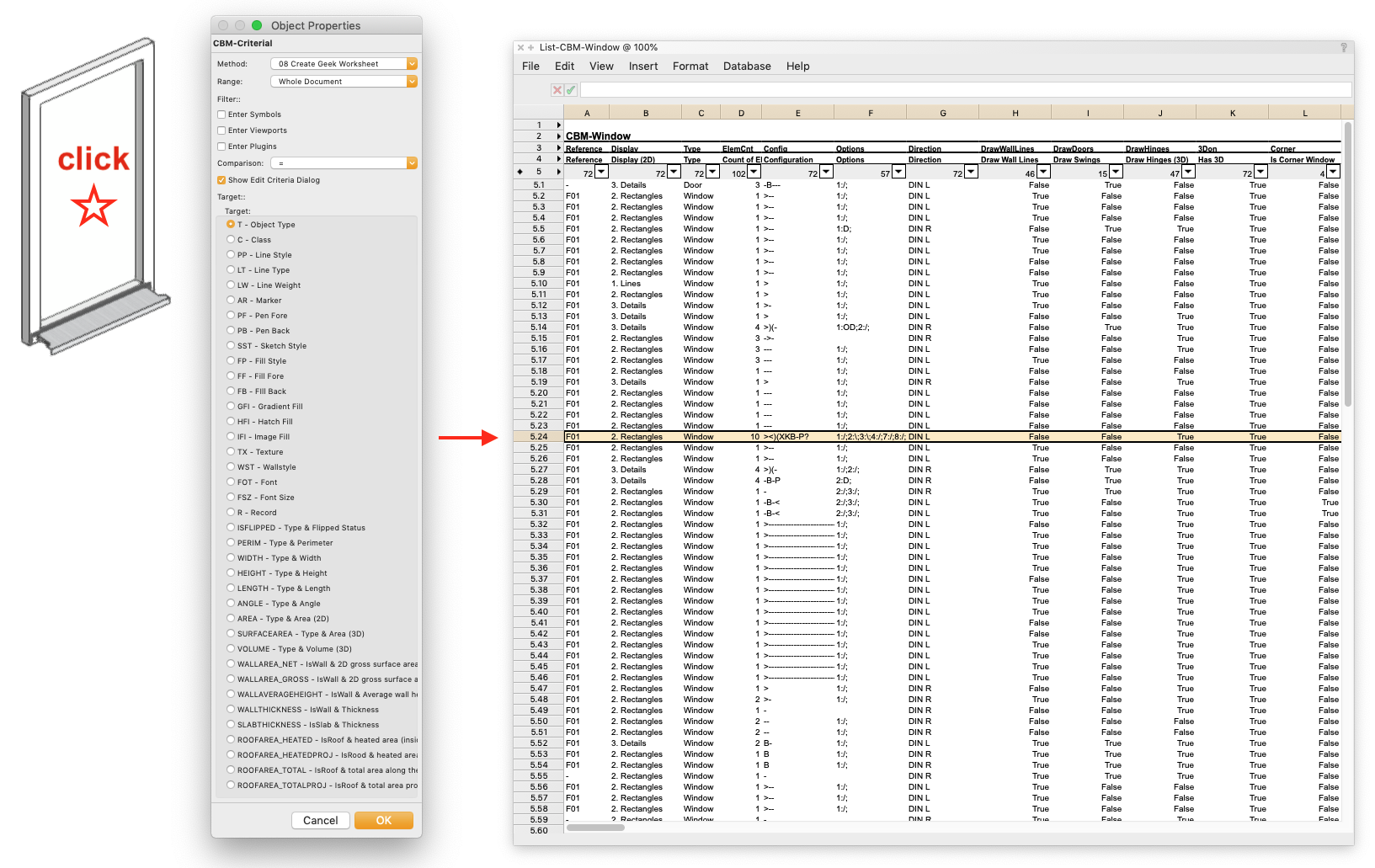Click the red cancel-entry X icon
The image size is (1375, 868).
[557, 90]
